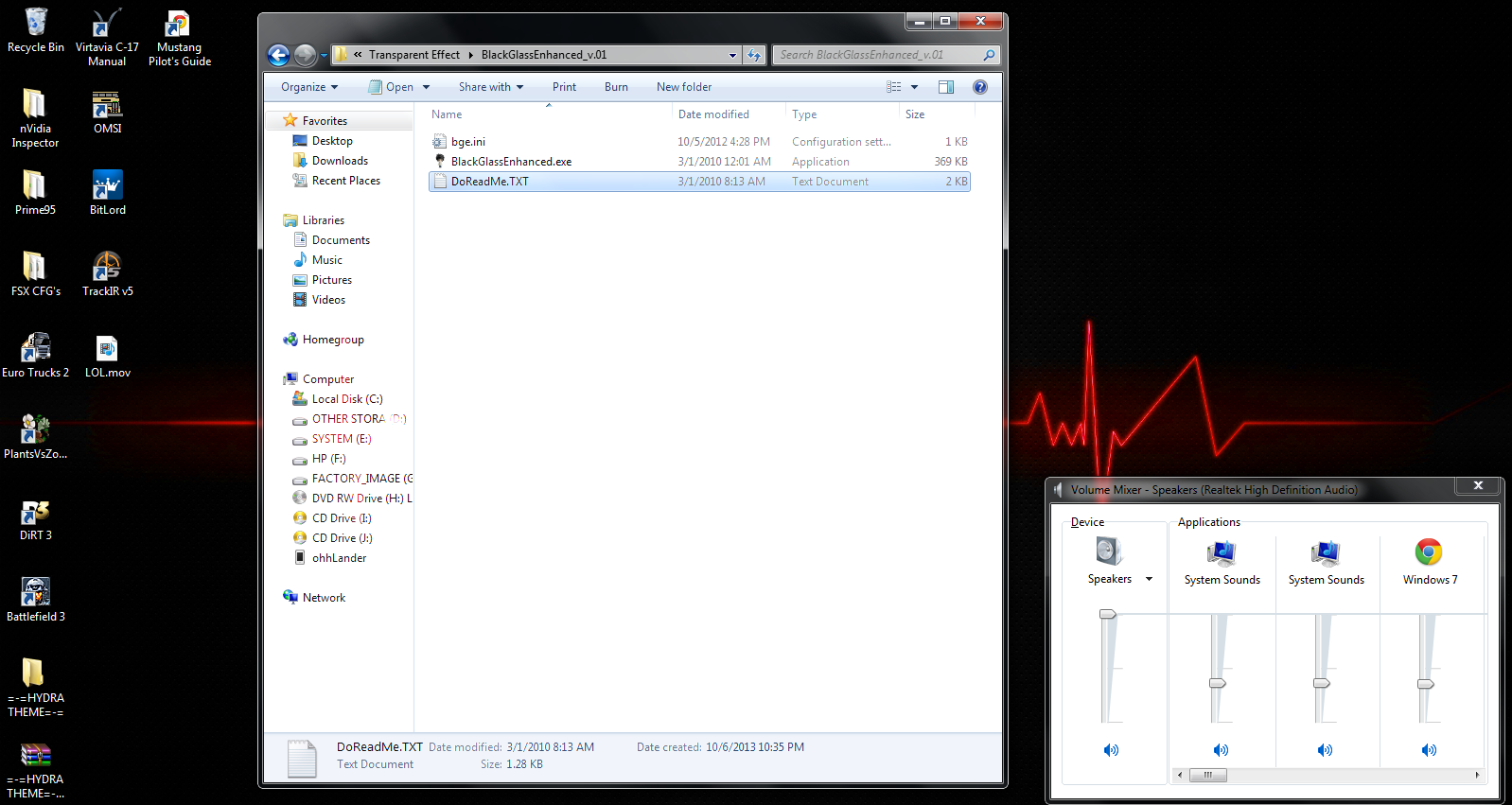This screenshot has width=1512, height=805.
Task: Mute the first System Sounds channel
Action: 1221,750
